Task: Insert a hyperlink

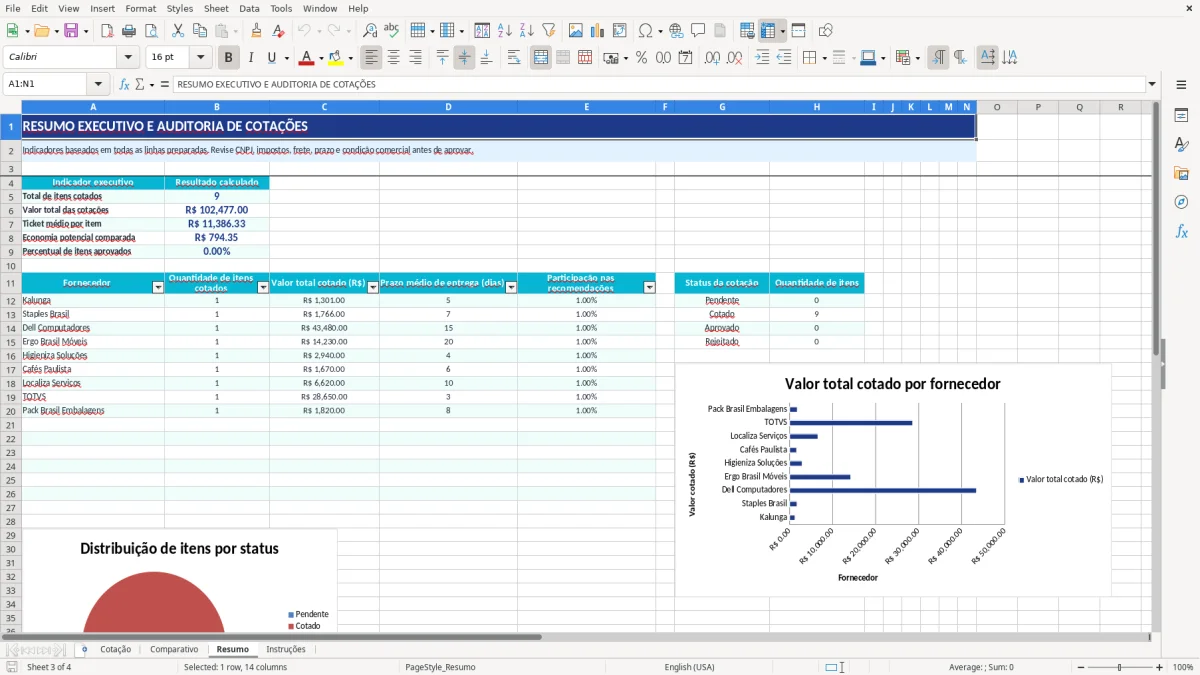Action: coord(676,31)
